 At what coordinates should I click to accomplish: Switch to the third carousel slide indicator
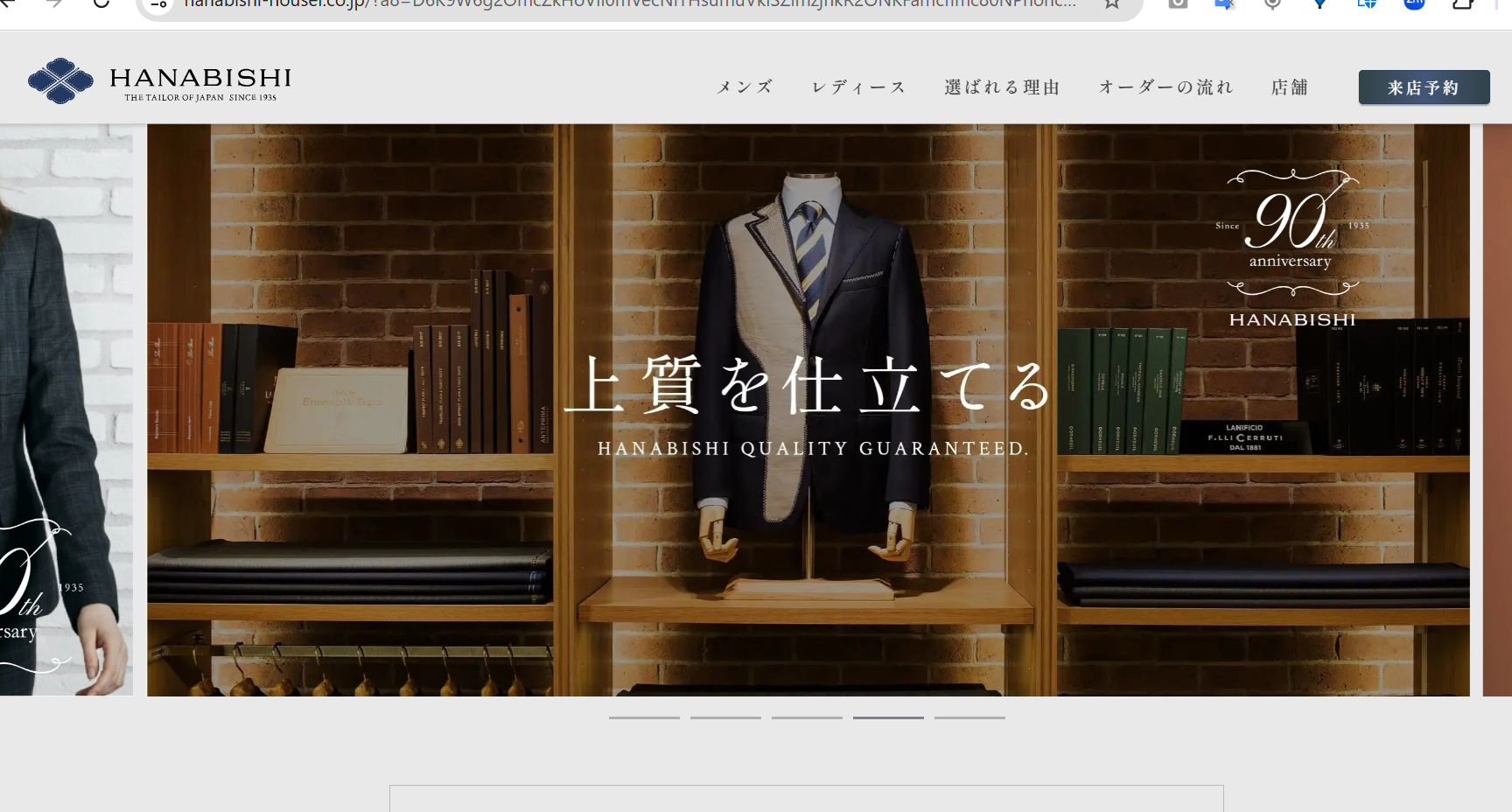pos(807,717)
